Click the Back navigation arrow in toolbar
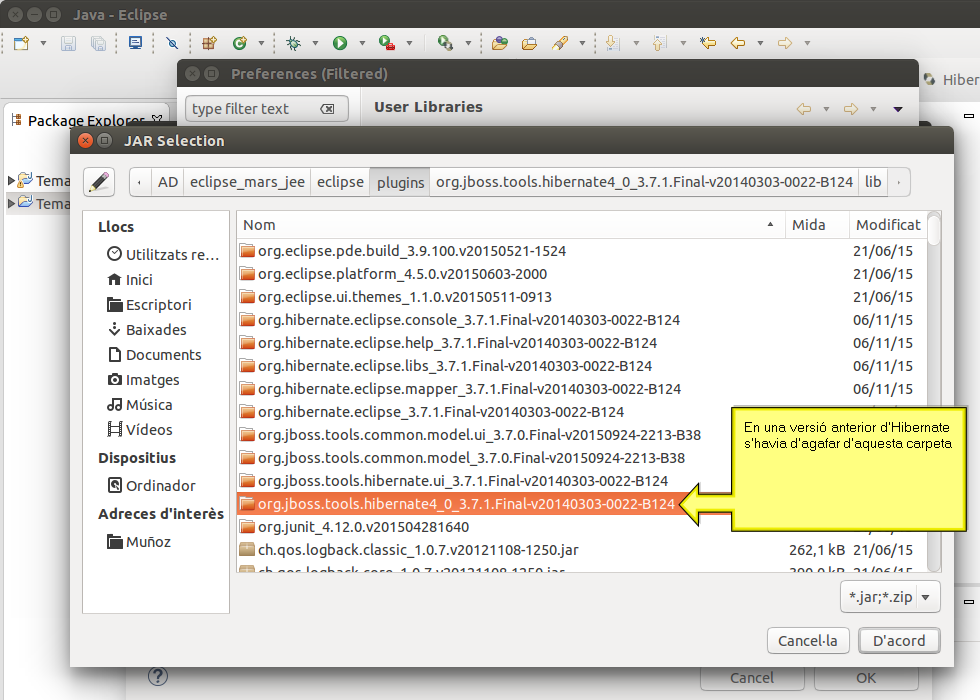980x700 pixels. [738, 43]
